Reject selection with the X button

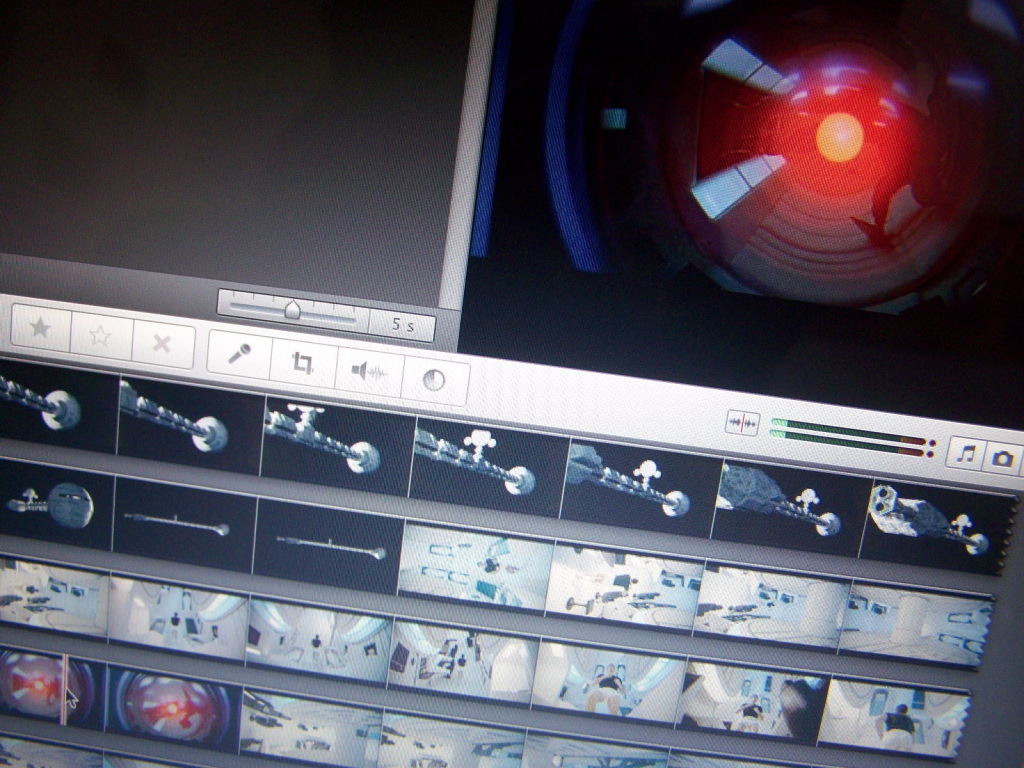tap(163, 343)
